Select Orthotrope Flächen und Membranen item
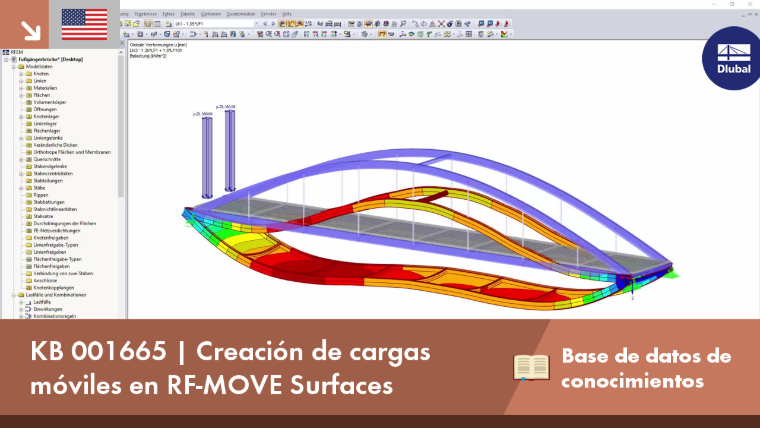This screenshot has width=760, height=428. [x=72, y=152]
